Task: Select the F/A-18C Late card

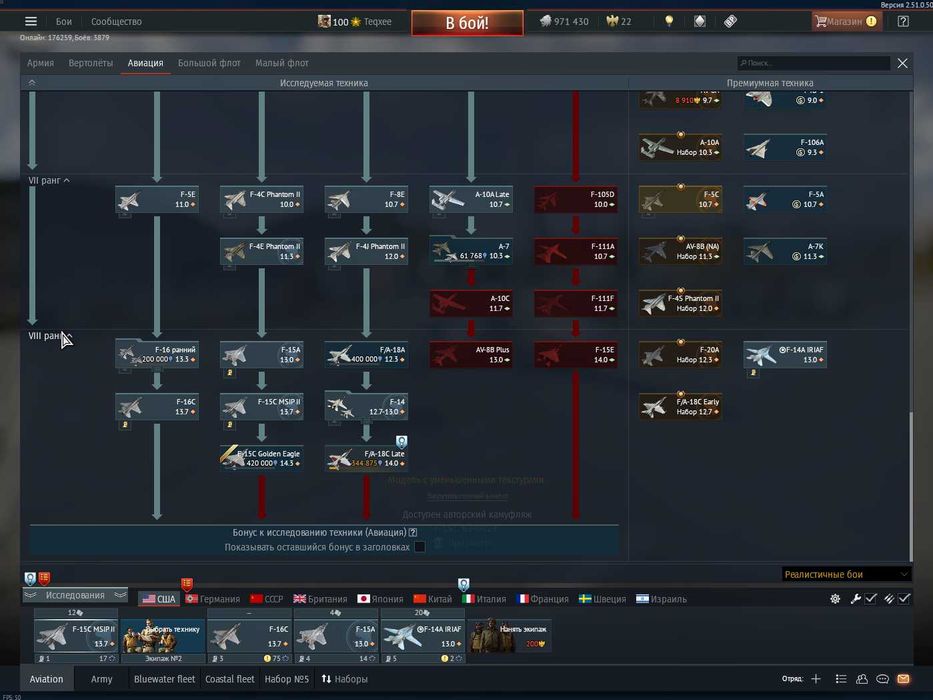Action: pyautogui.click(x=366, y=458)
